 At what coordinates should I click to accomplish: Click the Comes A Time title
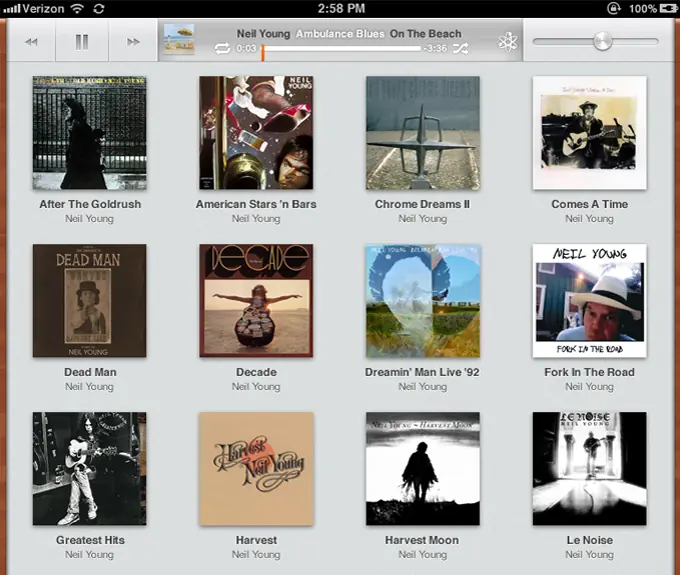coord(589,204)
